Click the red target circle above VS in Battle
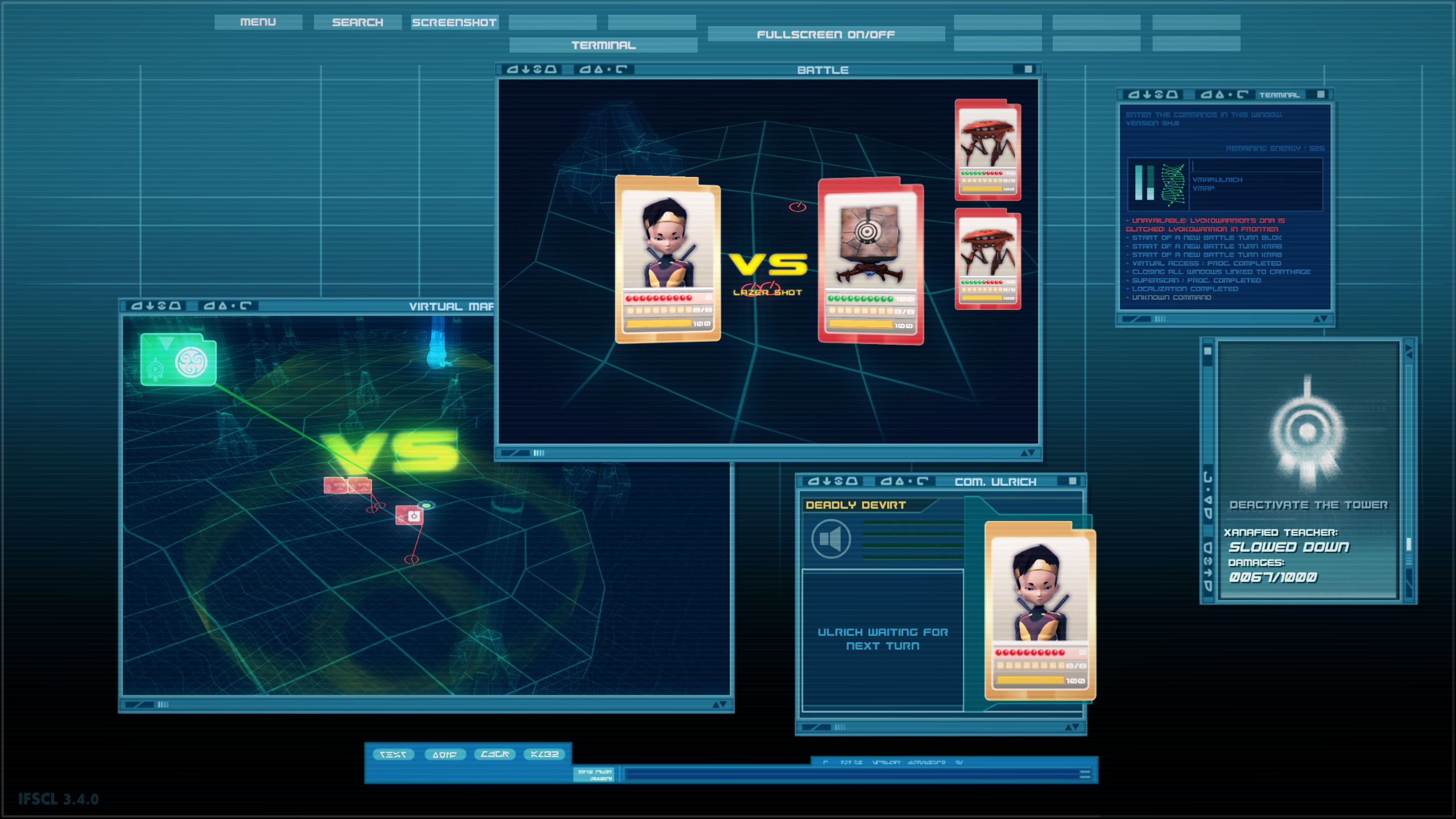Viewport: 1456px width, 819px height. [x=797, y=206]
